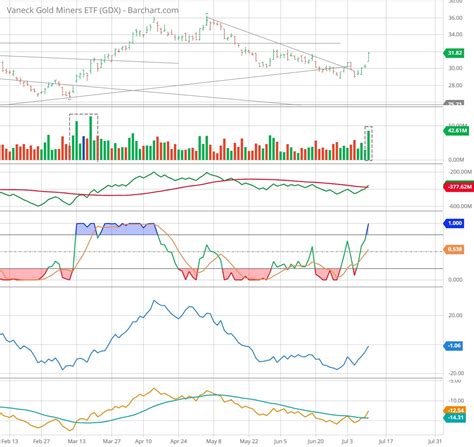Click the 30.00 price axis label
Viewport: 474px width, 447px height.
(x=455, y=68)
